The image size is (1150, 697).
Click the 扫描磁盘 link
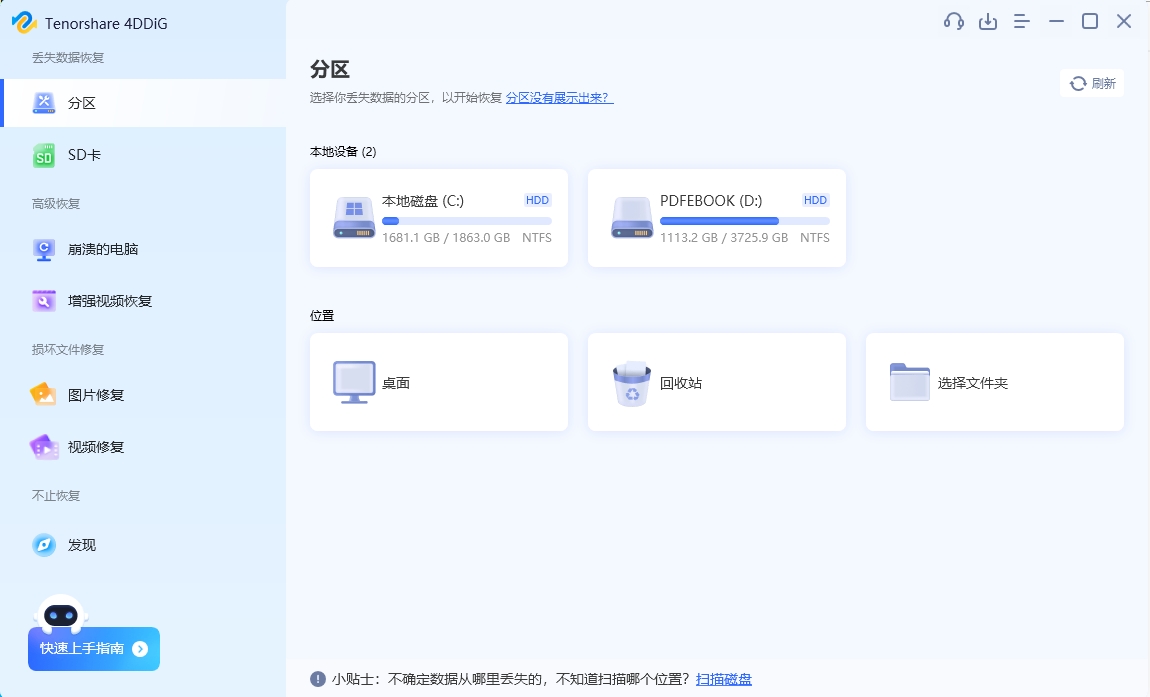[x=724, y=679]
